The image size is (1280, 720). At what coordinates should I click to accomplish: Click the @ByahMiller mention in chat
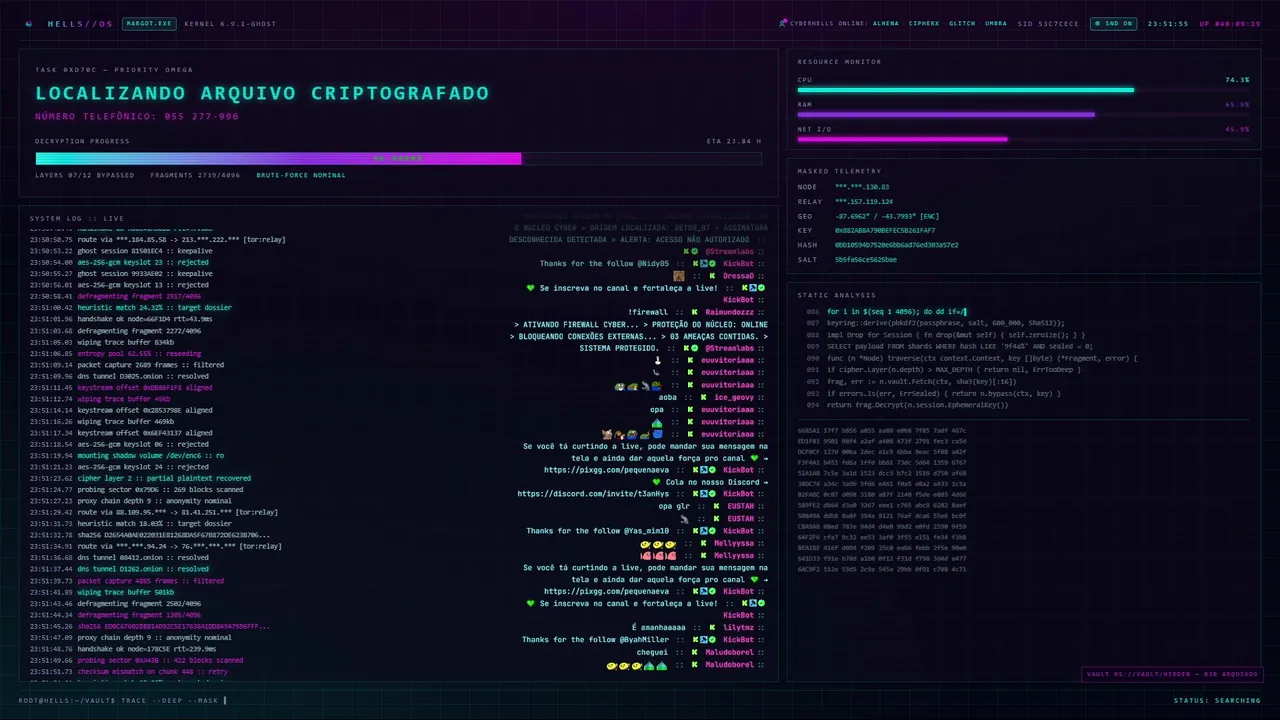[644, 639]
